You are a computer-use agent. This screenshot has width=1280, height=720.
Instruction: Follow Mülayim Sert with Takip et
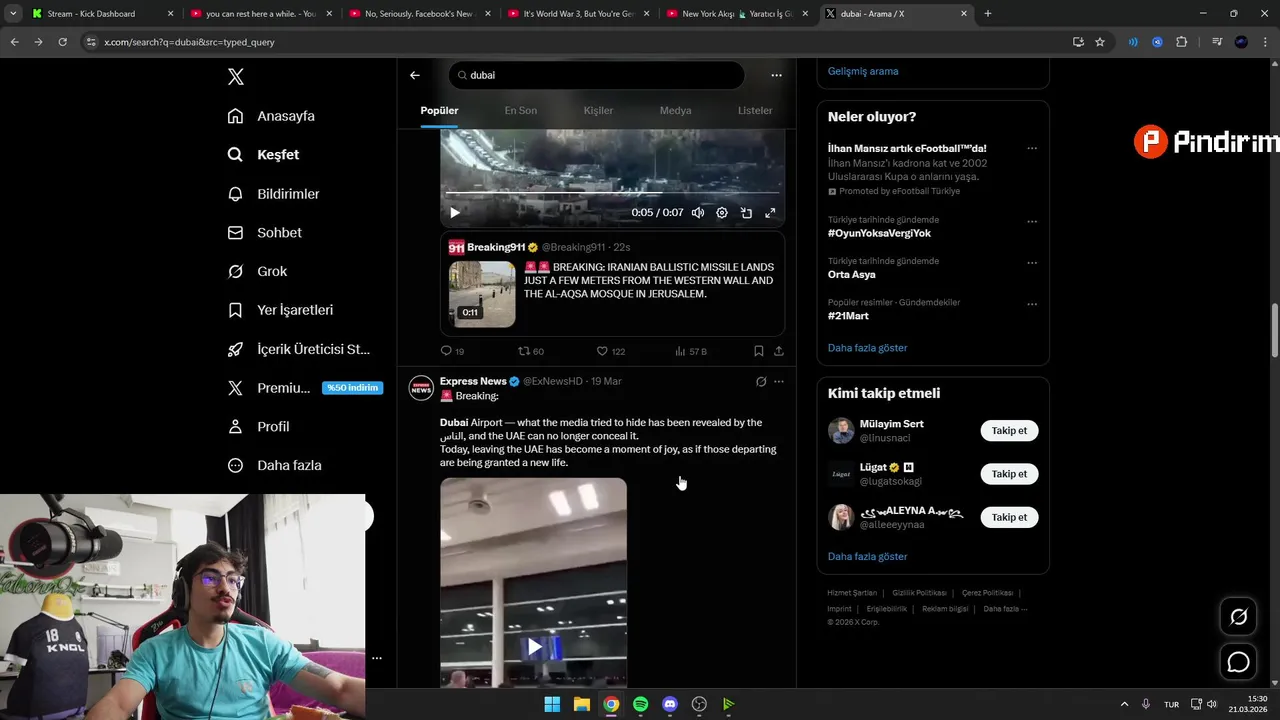(x=1009, y=431)
